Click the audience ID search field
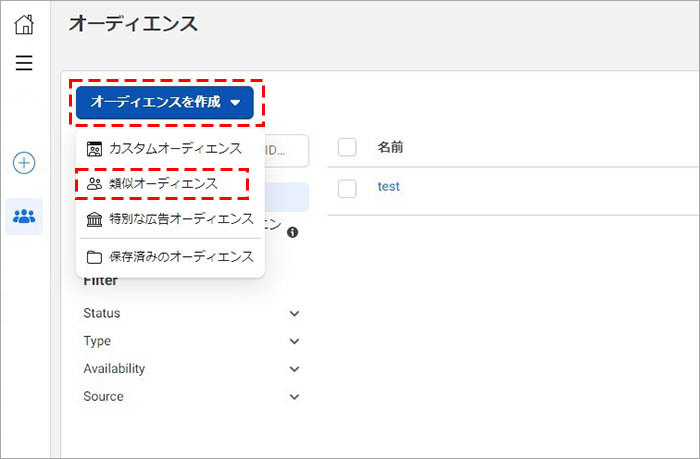This screenshot has width=700, height=459. (285, 150)
